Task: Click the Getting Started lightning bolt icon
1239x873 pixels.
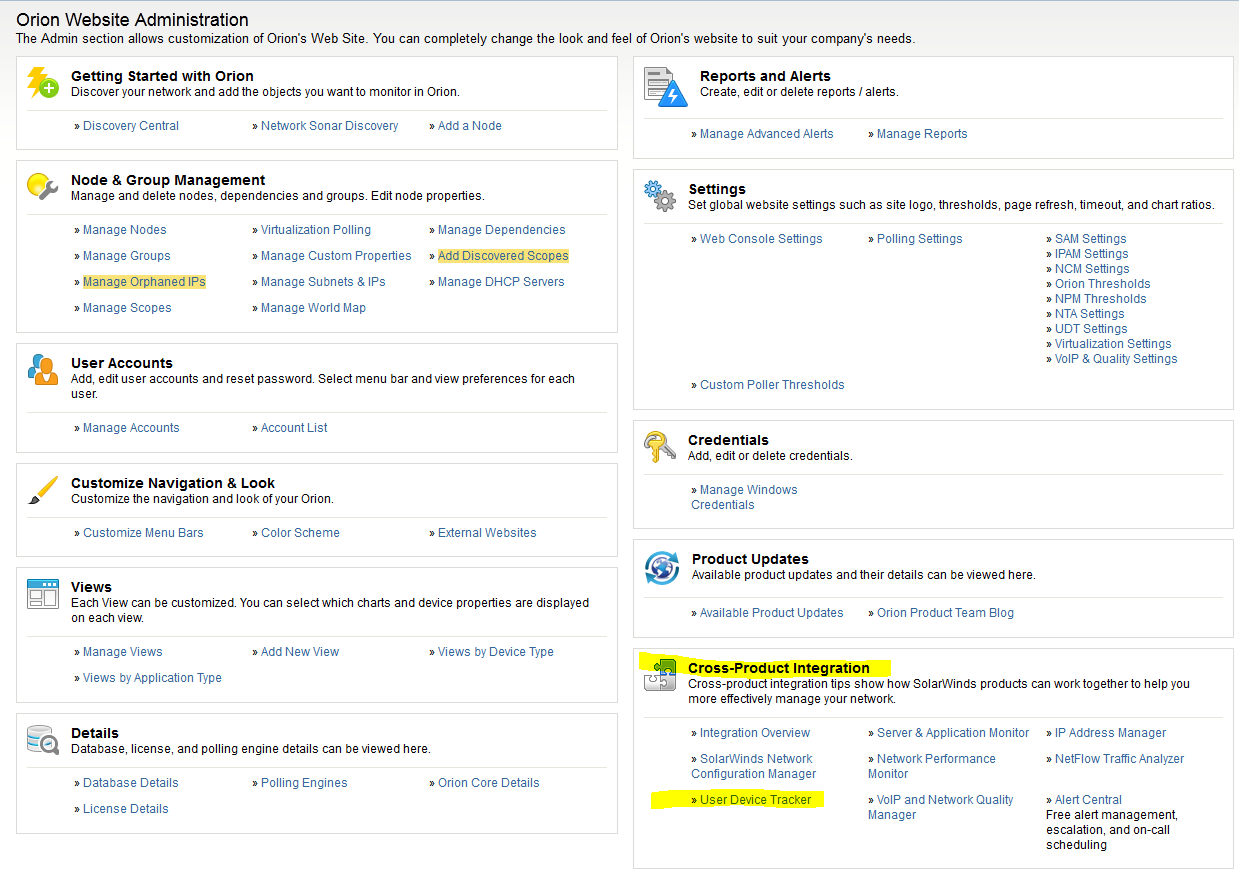Action: [x=43, y=82]
